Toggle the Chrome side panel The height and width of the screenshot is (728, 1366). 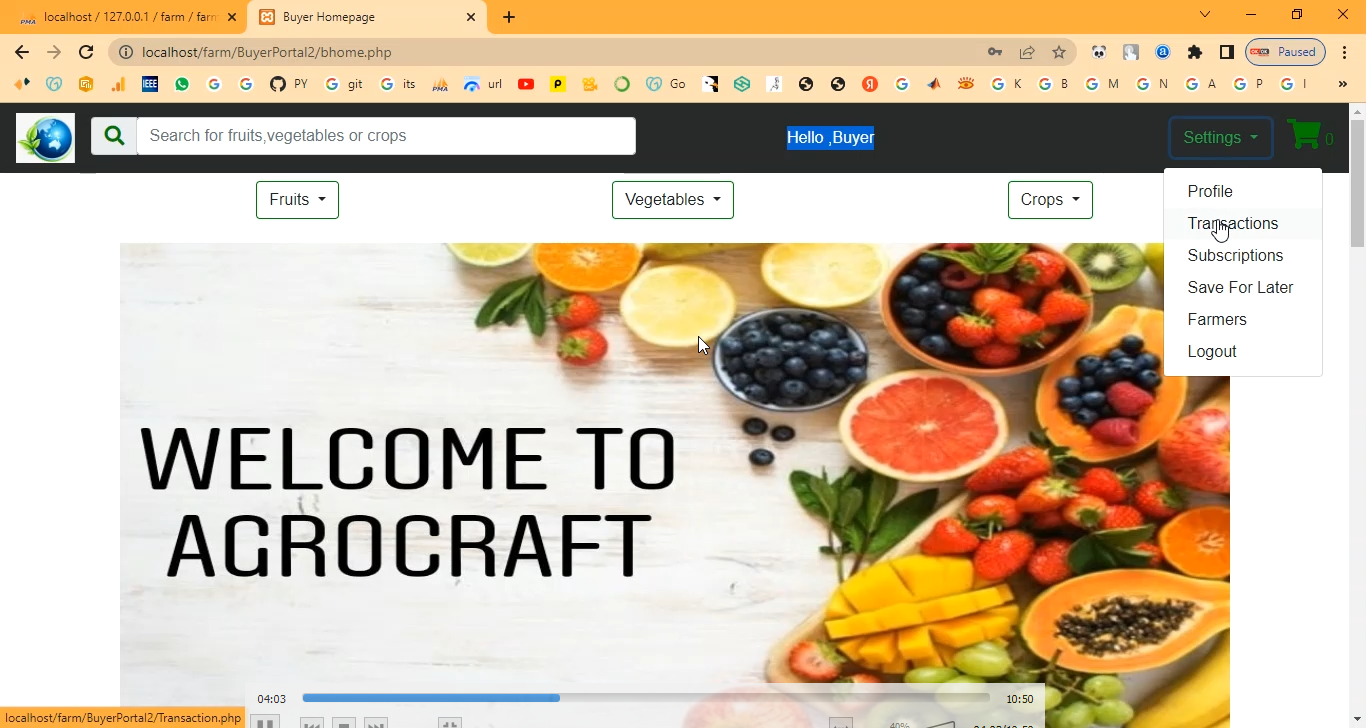click(1227, 52)
